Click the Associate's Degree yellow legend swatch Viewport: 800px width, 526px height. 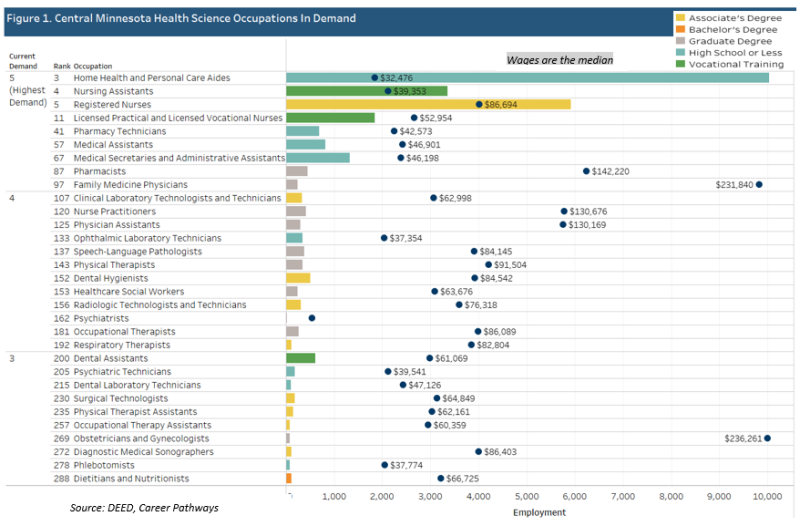(x=680, y=18)
